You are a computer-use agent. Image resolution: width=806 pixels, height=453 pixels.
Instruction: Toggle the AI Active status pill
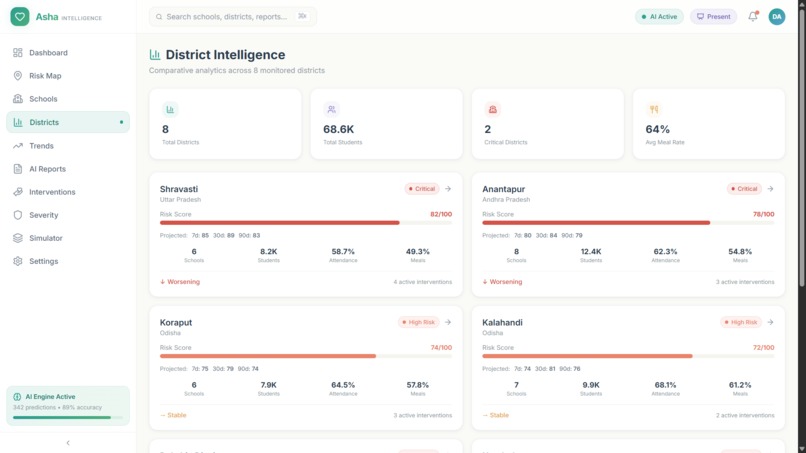(659, 16)
